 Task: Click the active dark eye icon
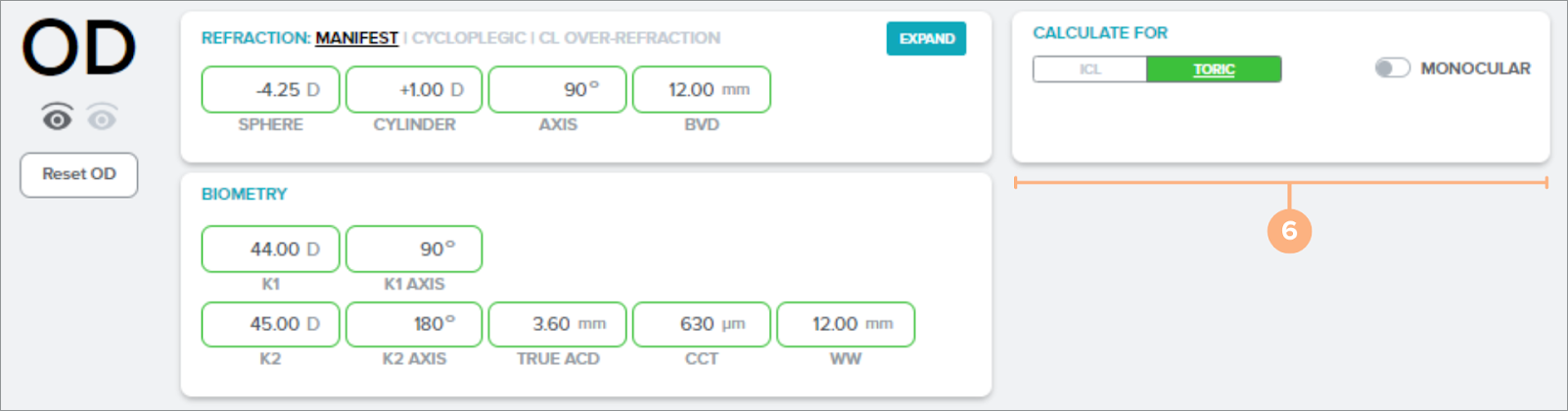coord(57,118)
